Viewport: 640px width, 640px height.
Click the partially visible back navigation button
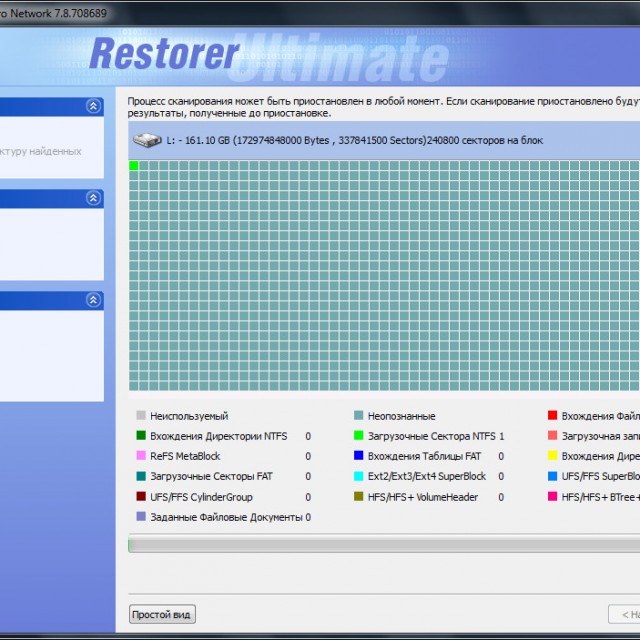pyautogui.click(x=624, y=614)
